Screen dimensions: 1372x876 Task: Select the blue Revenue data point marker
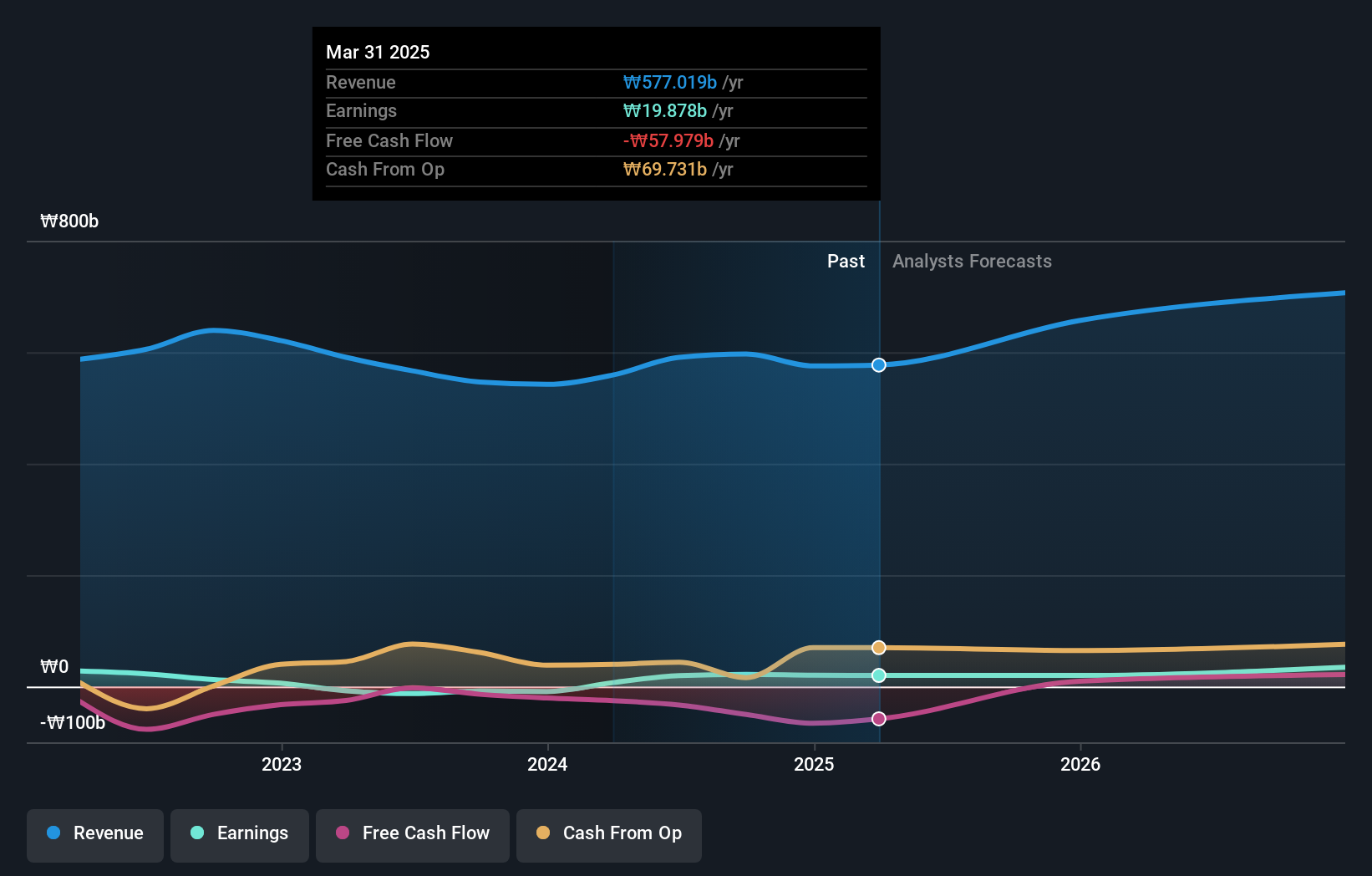click(878, 364)
